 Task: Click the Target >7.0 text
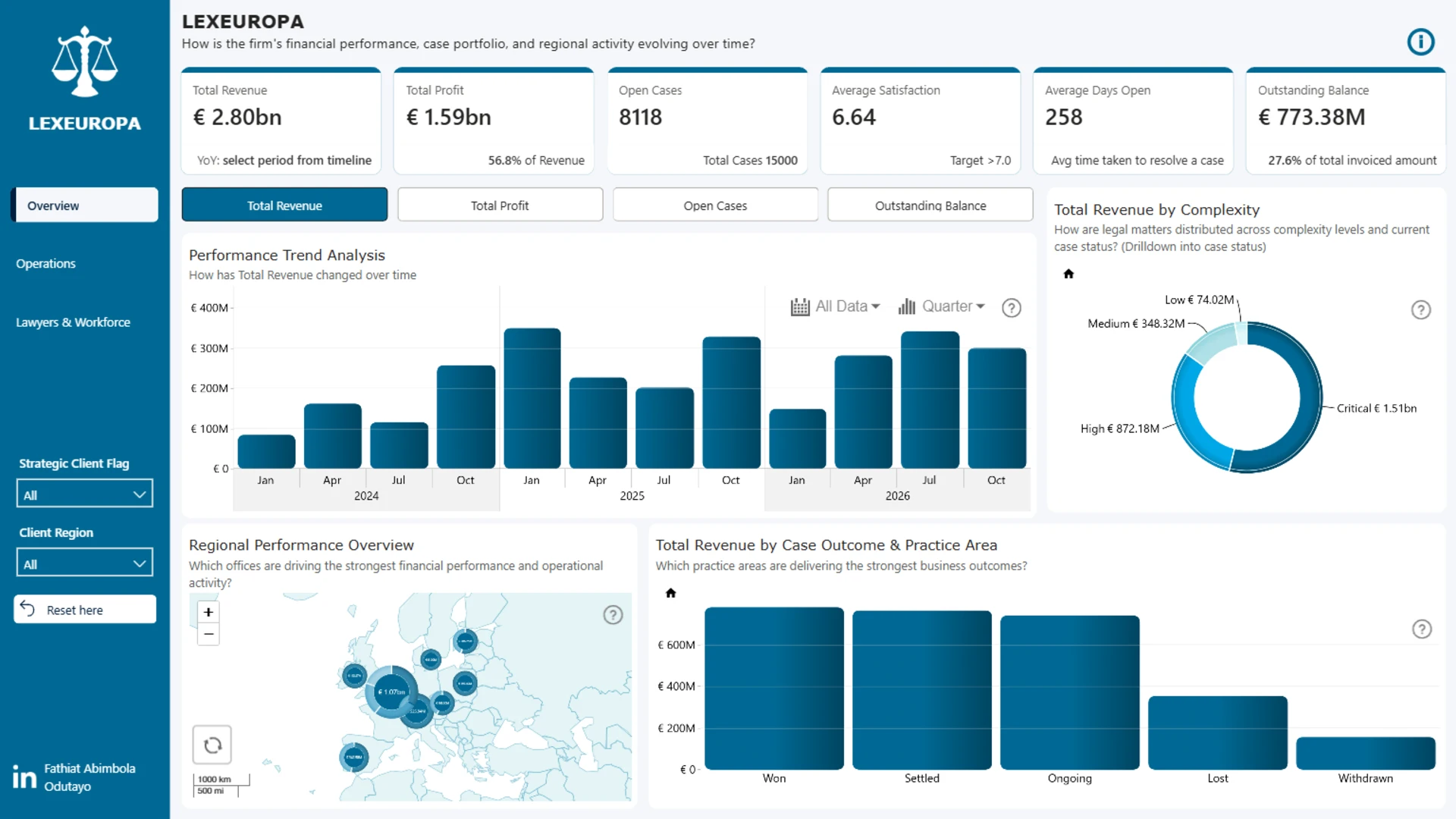click(981, 161)
